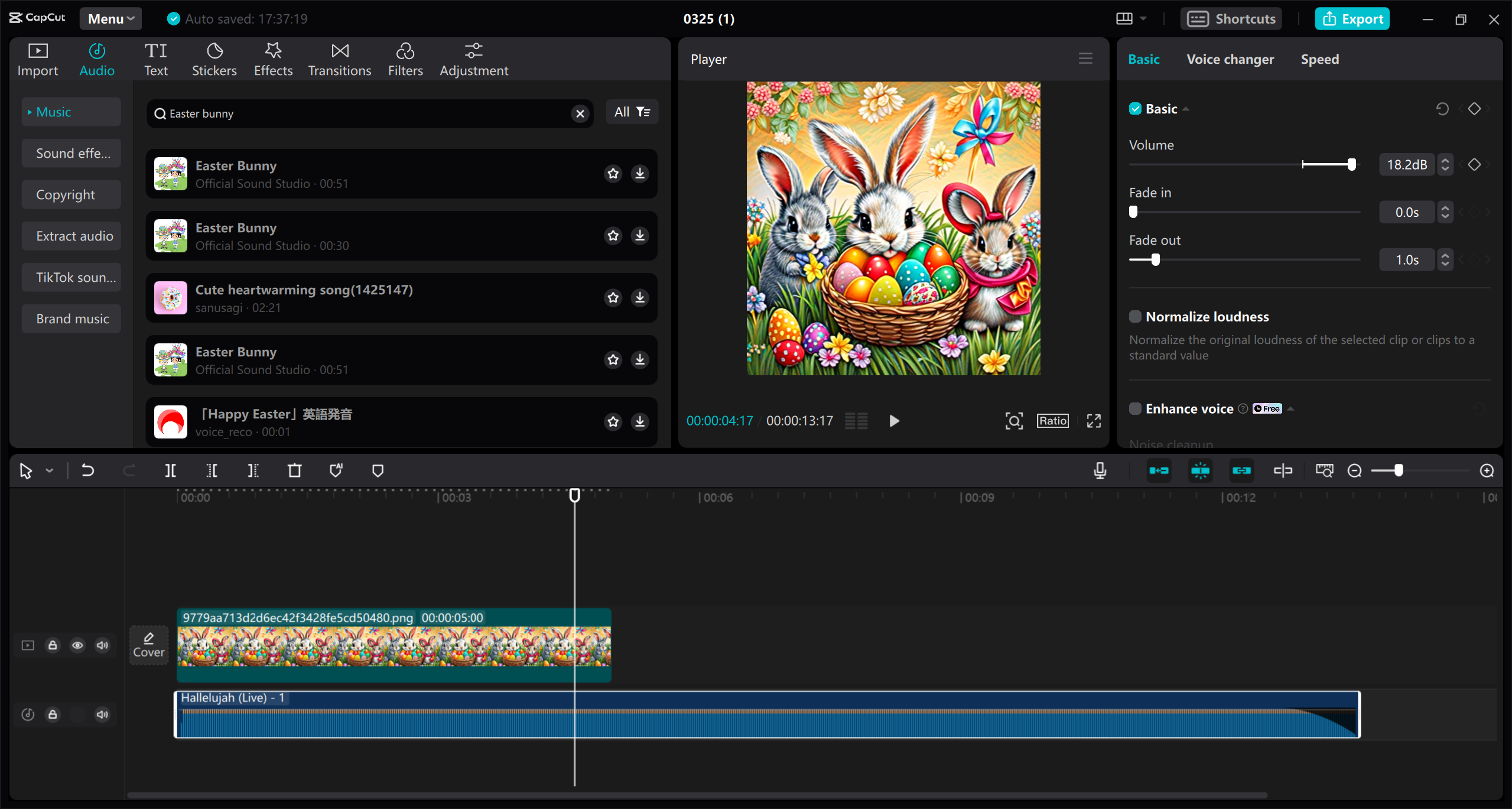Zoom in on the timeline
The width and height of the screenshot is (1512, 809).
pyautogui.click(x=1487, y=470)
